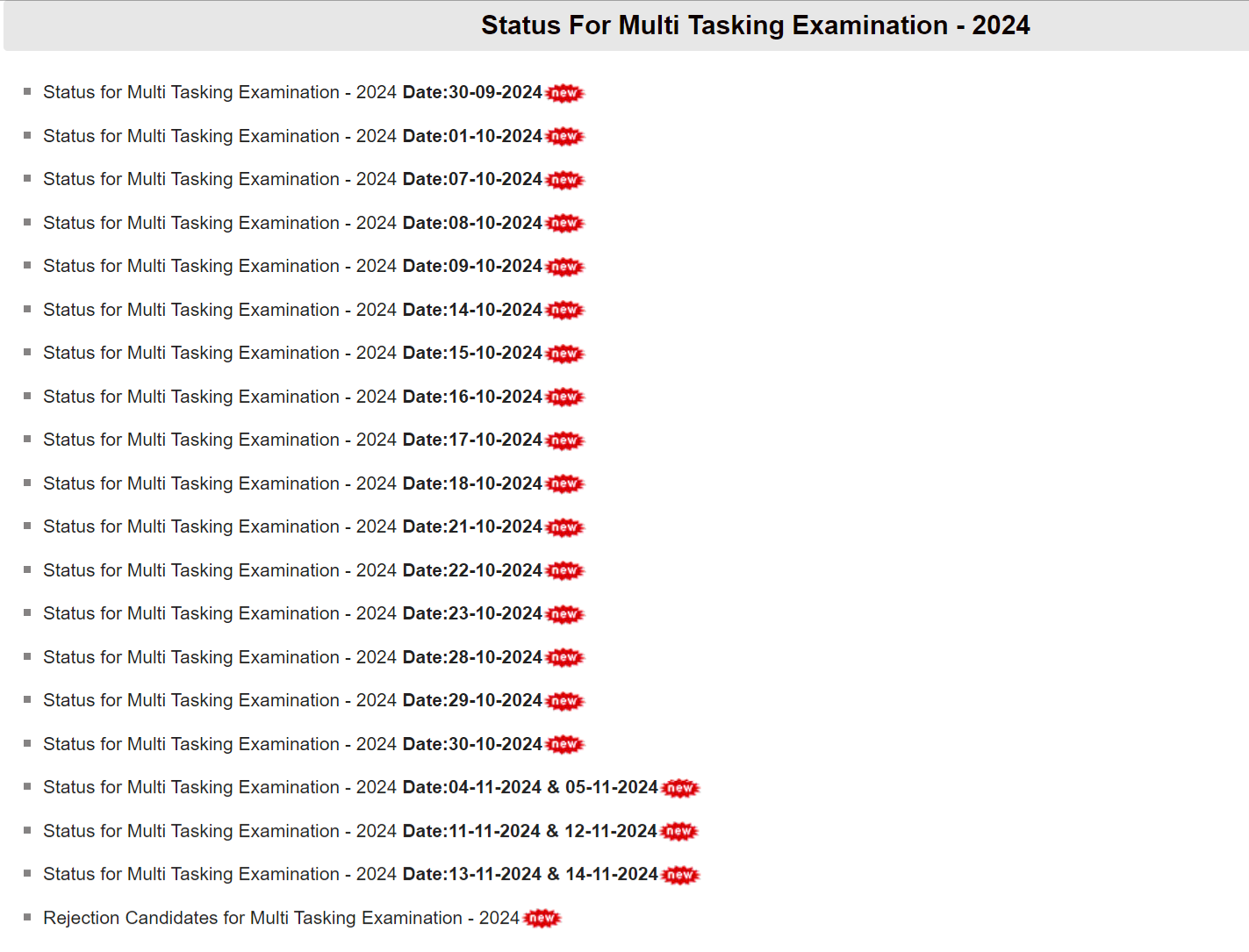Click the new badge beside Date:29-10-2024
Viewport: 1249px width, 952px height.
[564, 701]
